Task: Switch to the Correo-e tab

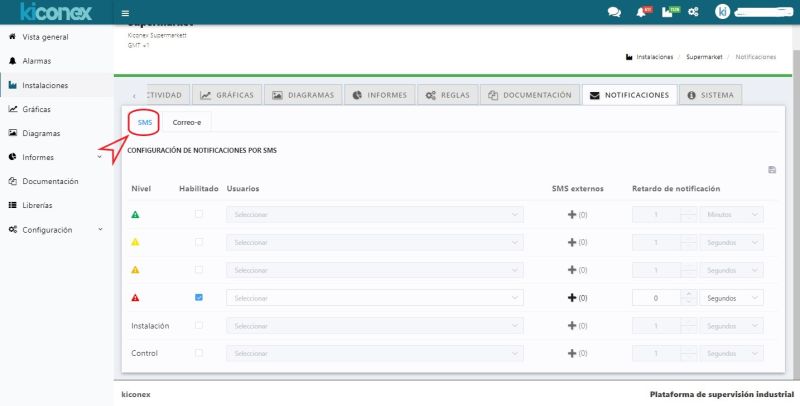Action: [187, 122]
